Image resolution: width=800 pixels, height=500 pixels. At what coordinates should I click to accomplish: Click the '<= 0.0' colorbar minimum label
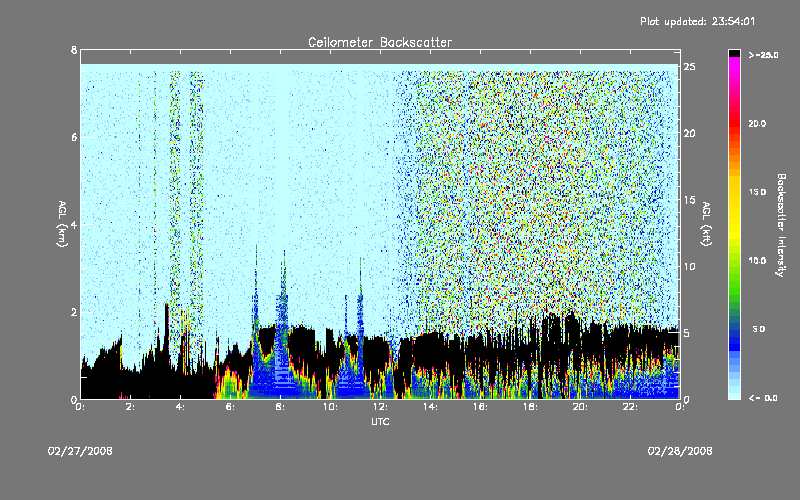coord(763,398)
